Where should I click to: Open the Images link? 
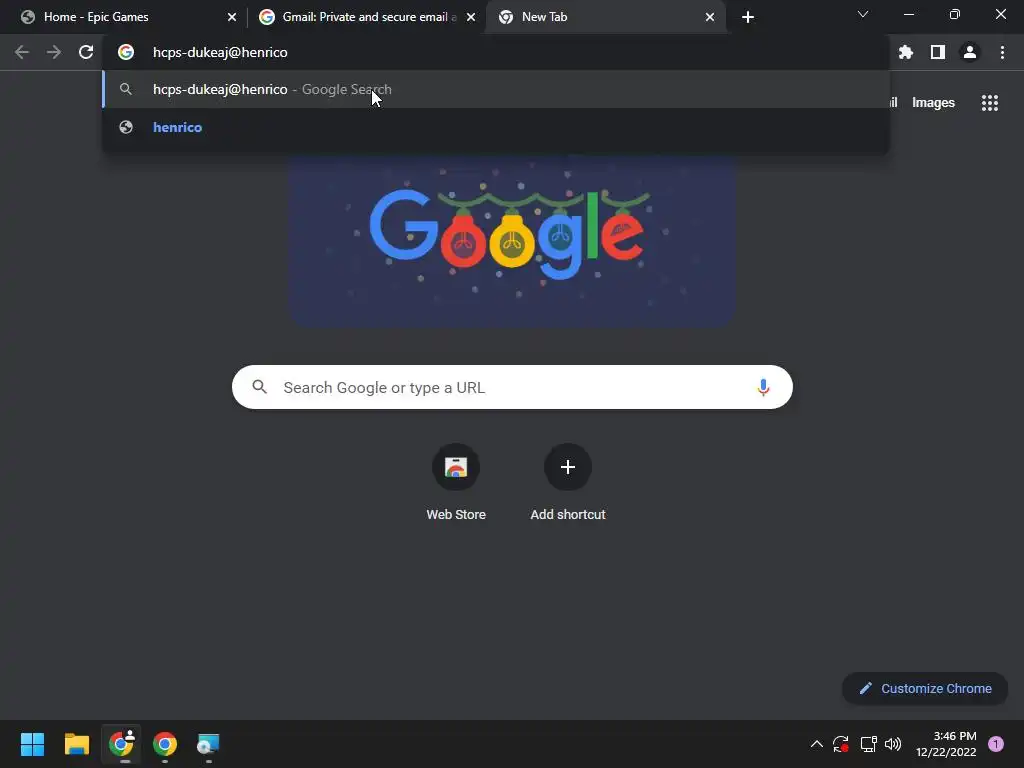point(933,103)
